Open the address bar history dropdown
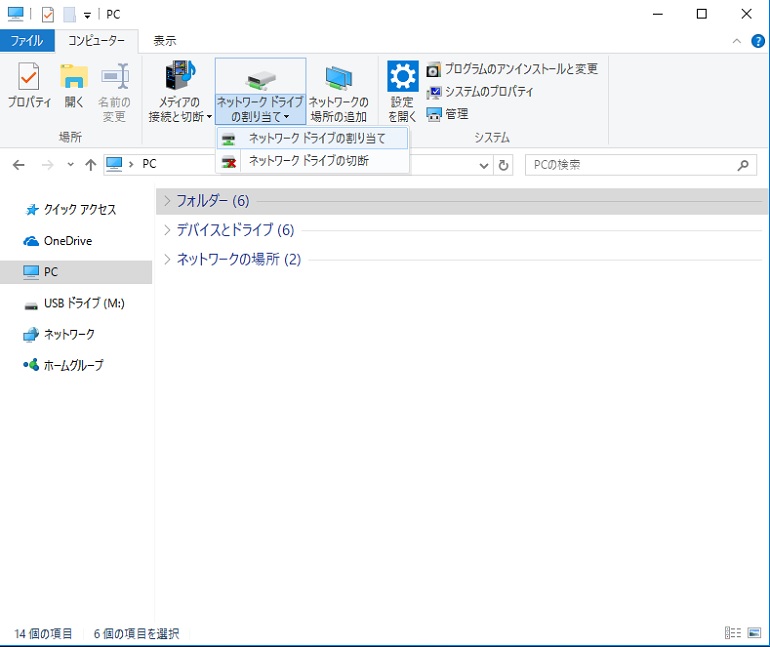 [484, 165]
